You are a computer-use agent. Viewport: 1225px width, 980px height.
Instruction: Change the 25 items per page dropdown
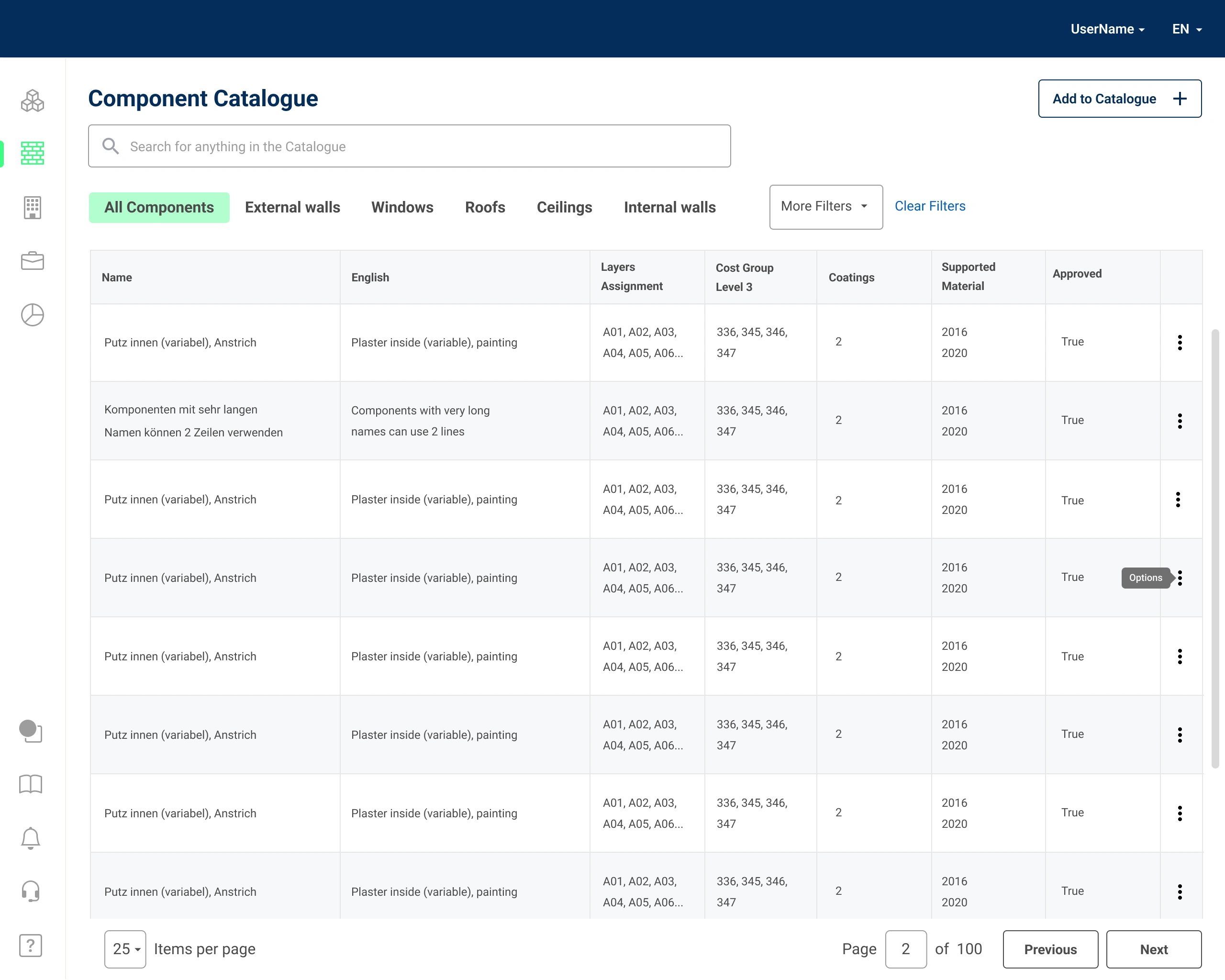(125, 949)
